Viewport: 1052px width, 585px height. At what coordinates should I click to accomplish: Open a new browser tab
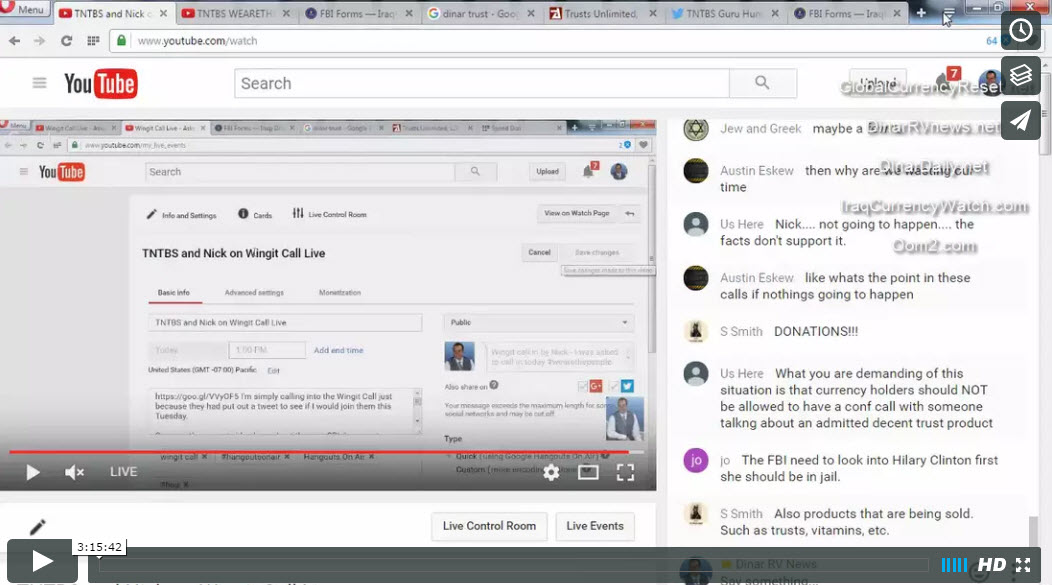tap(921, 13)
